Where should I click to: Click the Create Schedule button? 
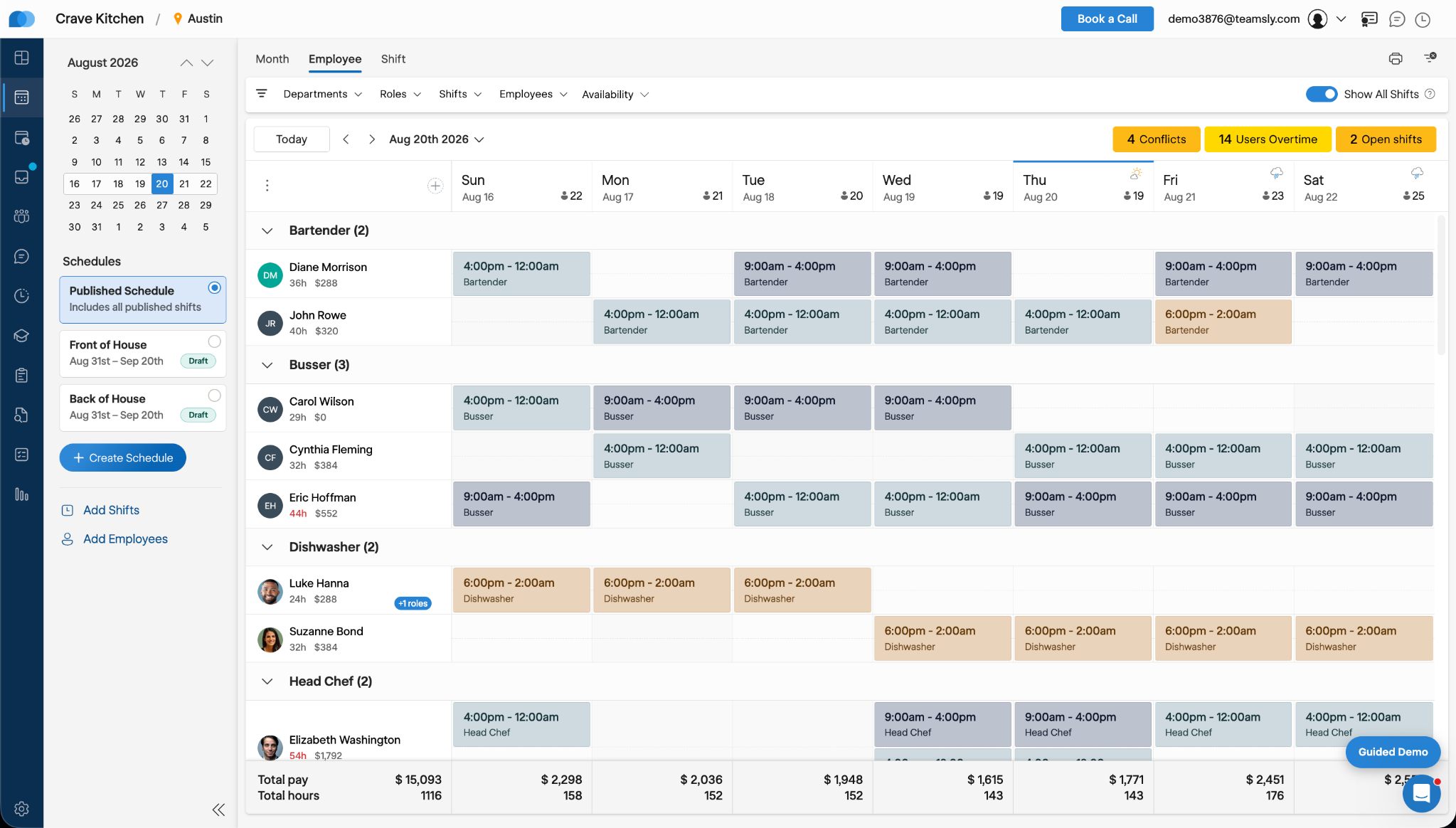tap(123, 457)
